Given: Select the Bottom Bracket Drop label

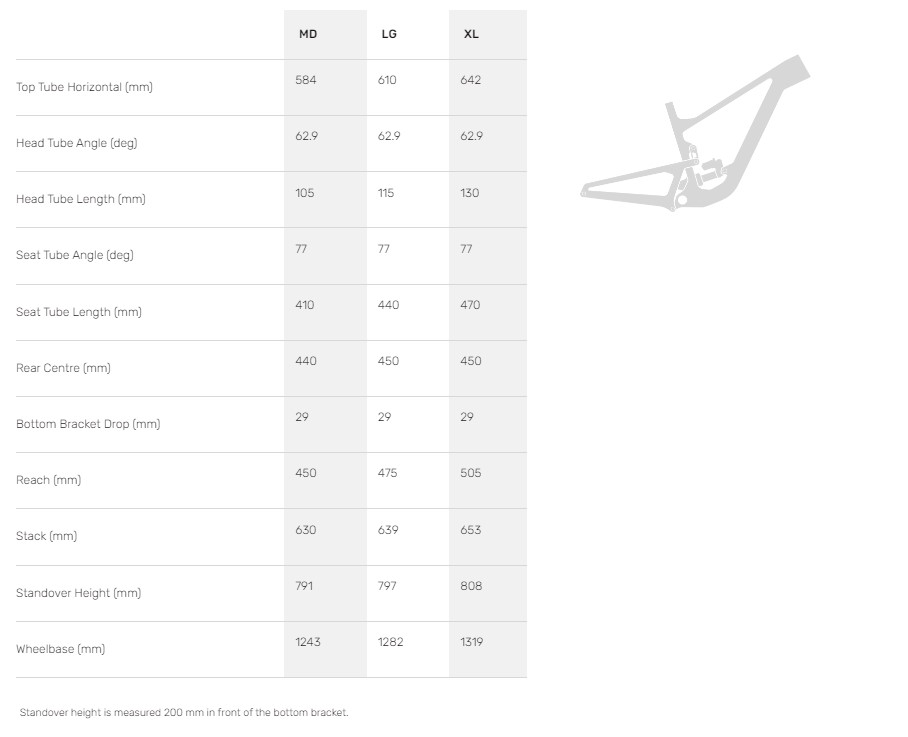Looking at the screenshot, I should (88, 424).
